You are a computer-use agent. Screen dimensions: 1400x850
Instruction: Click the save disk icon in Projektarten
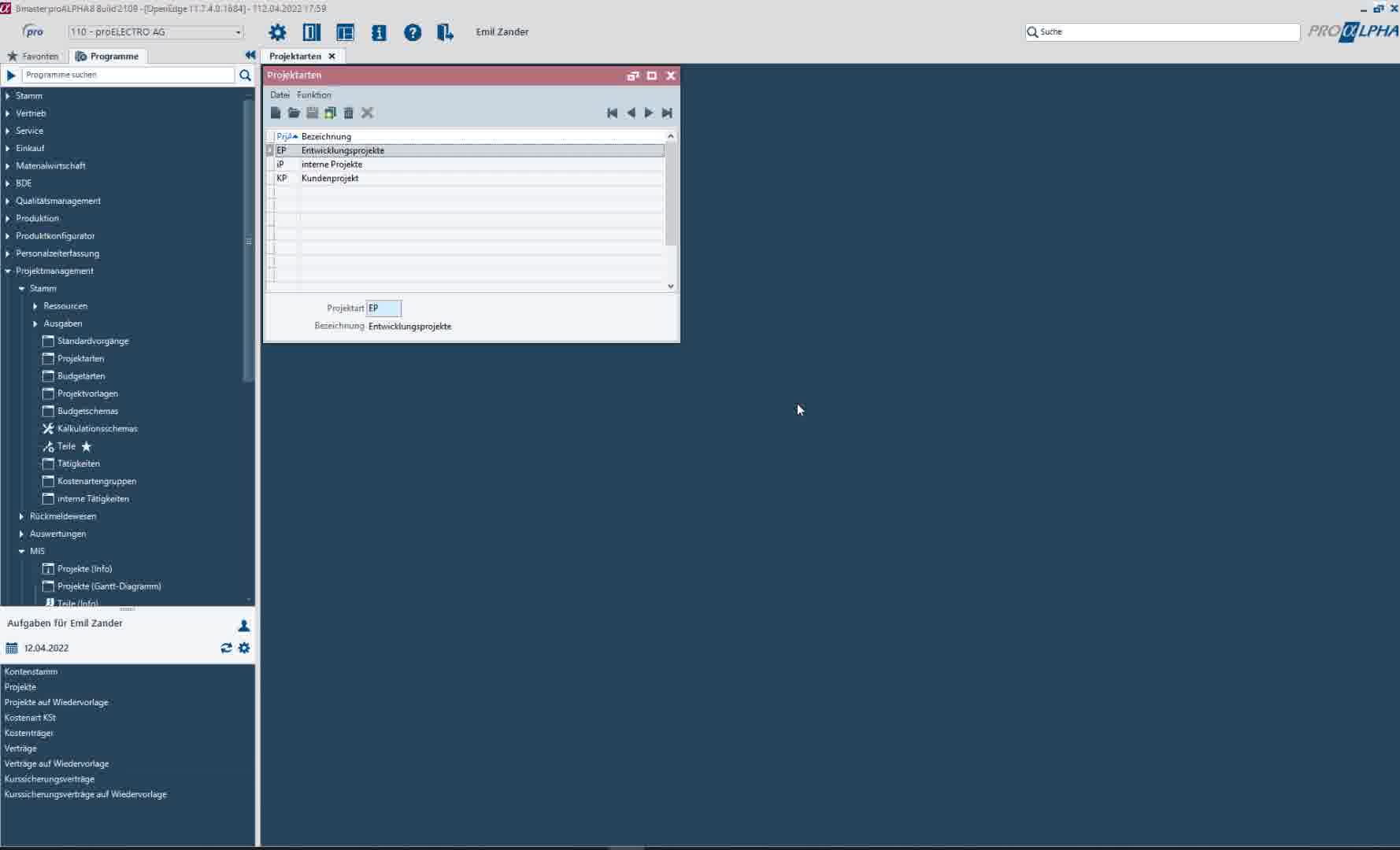pos(312,113)
